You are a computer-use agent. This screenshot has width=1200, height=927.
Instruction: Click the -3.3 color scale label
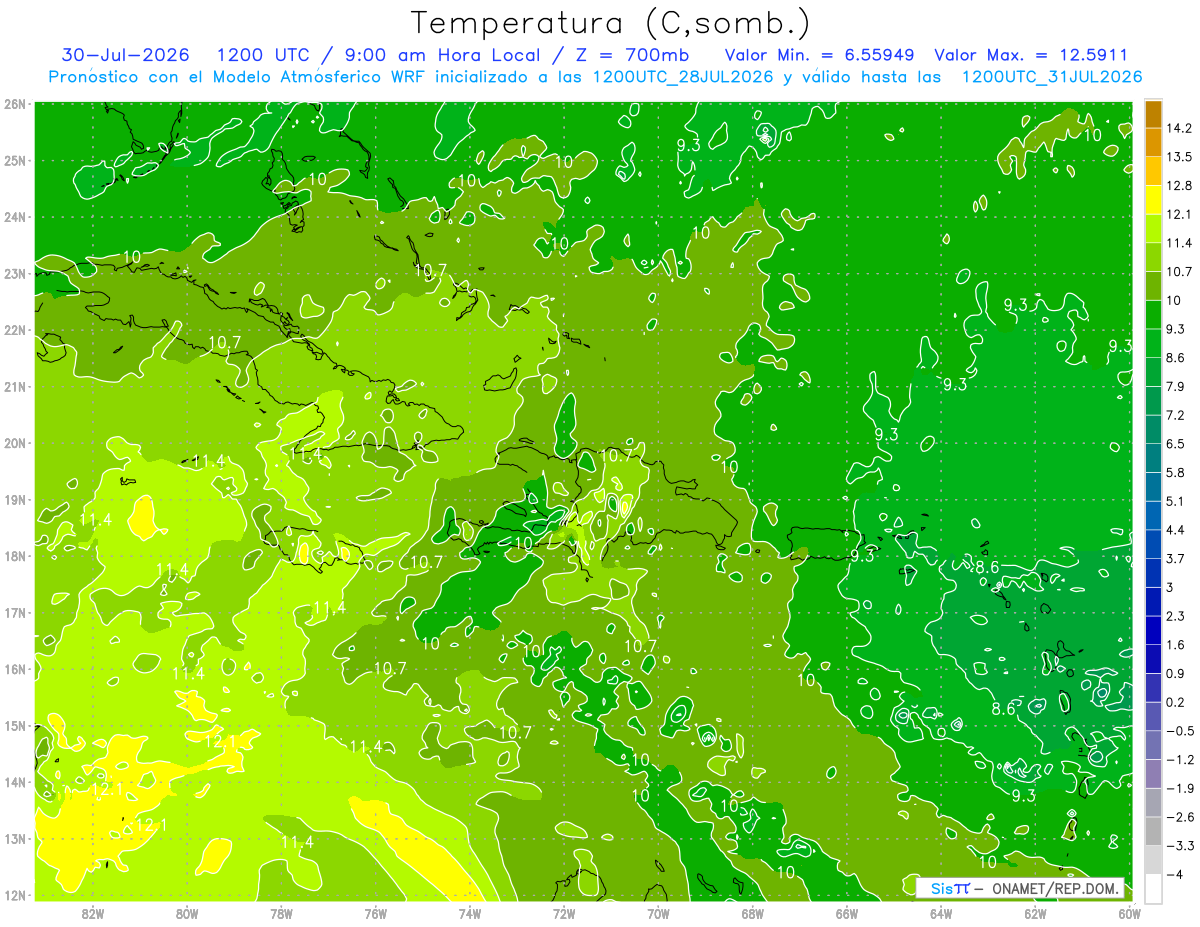click(1180, 846)
